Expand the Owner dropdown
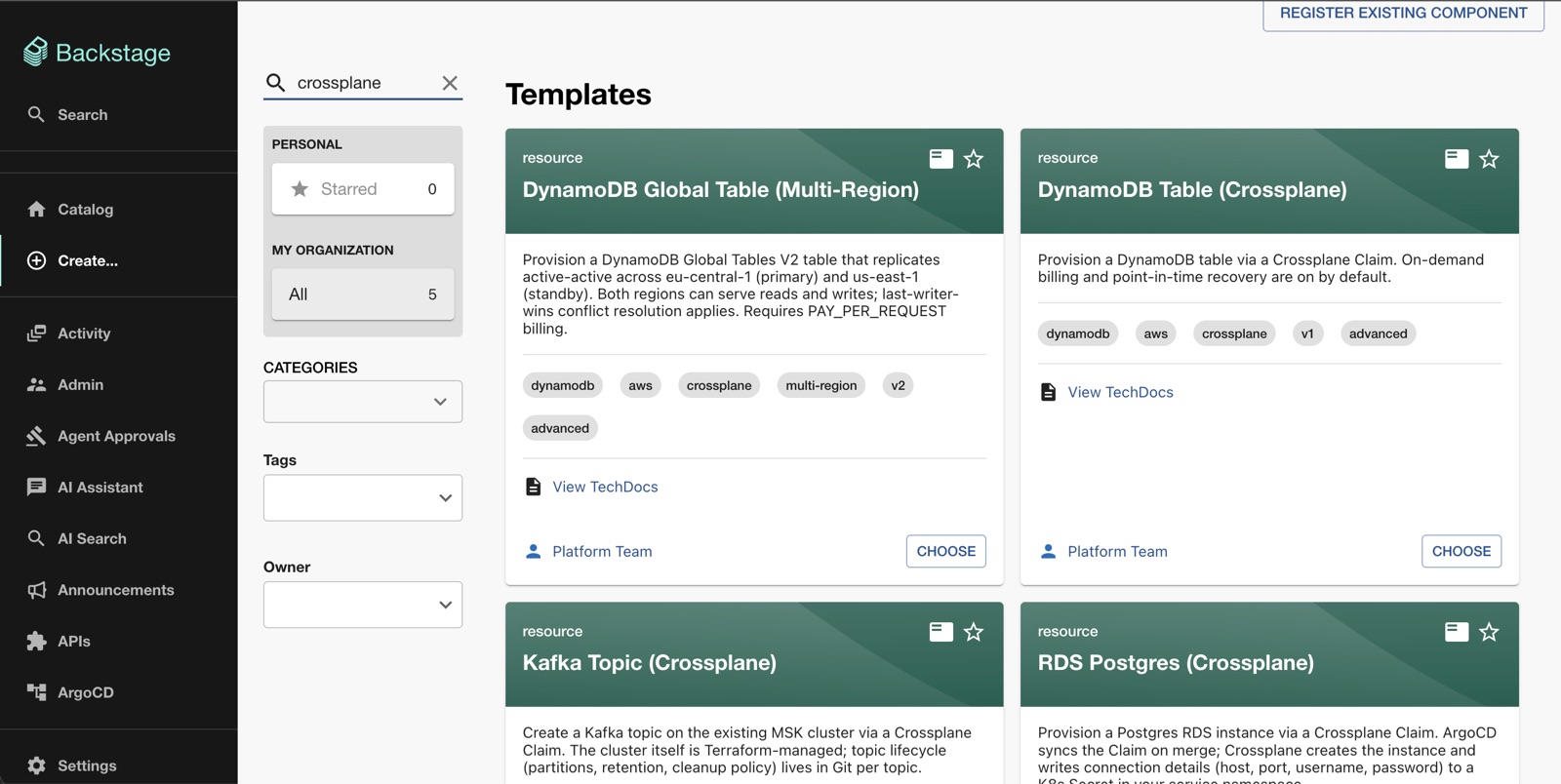Image resolution: width=1561 pixels, height=784 pixels. tap(363, 605)
